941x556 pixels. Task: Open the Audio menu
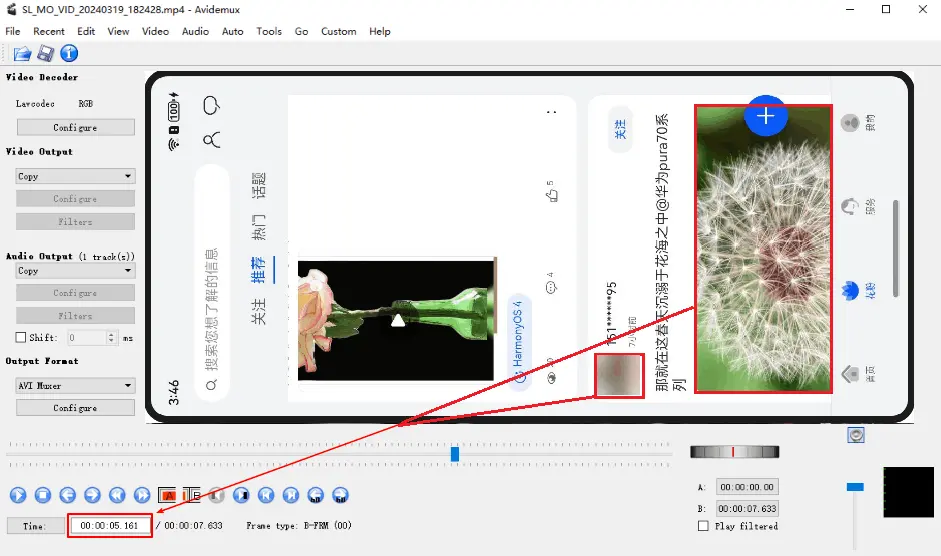[x=195, y=31]
